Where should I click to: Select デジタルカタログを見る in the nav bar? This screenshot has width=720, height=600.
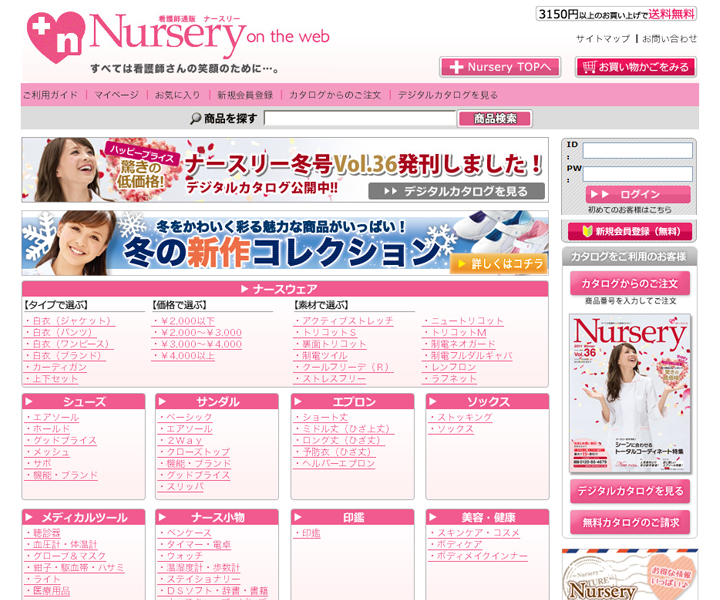pos(447,95)
